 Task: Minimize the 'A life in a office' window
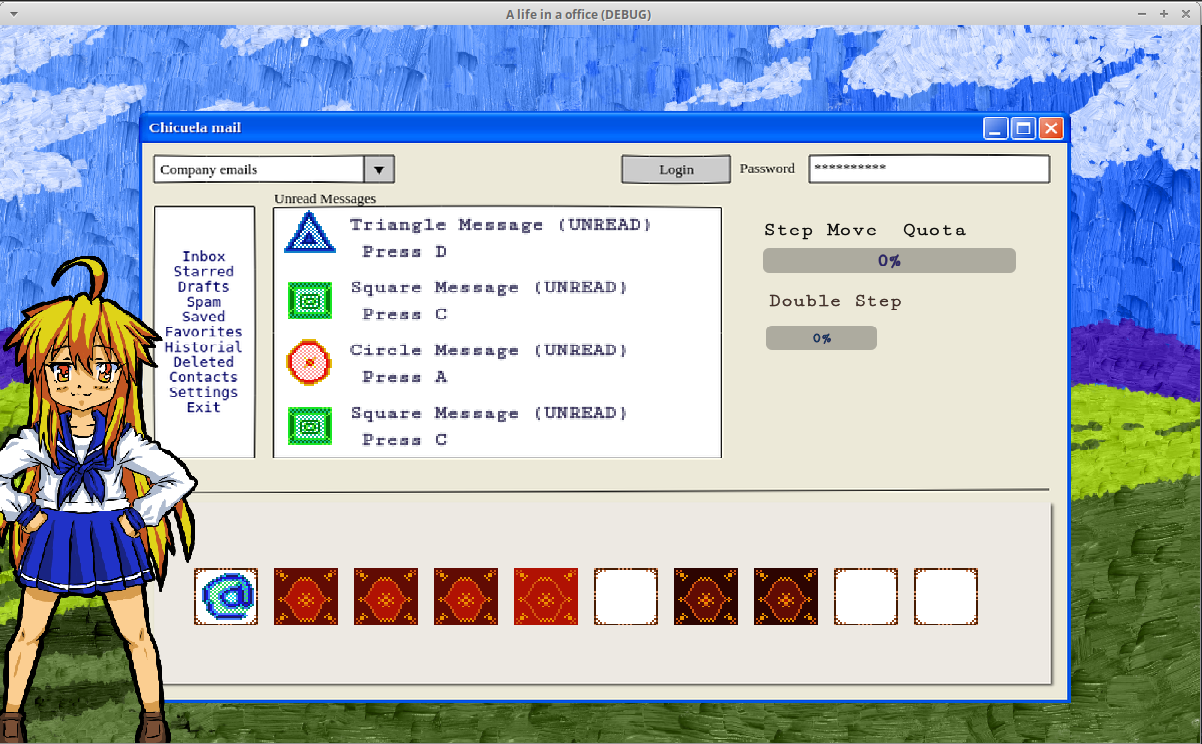point(1144,13)
